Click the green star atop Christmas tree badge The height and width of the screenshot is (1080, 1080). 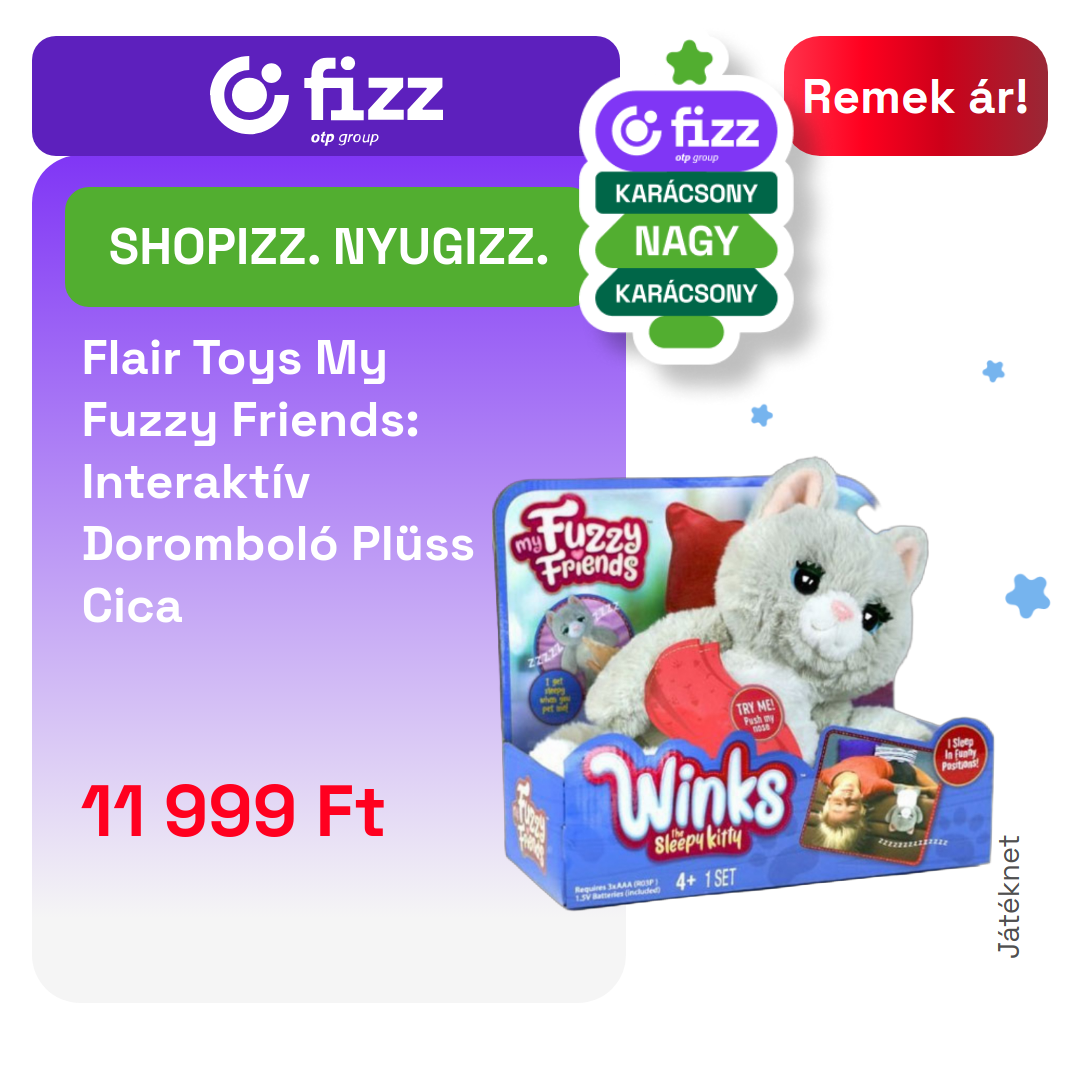pyautogui.click(x=689, y=62)
